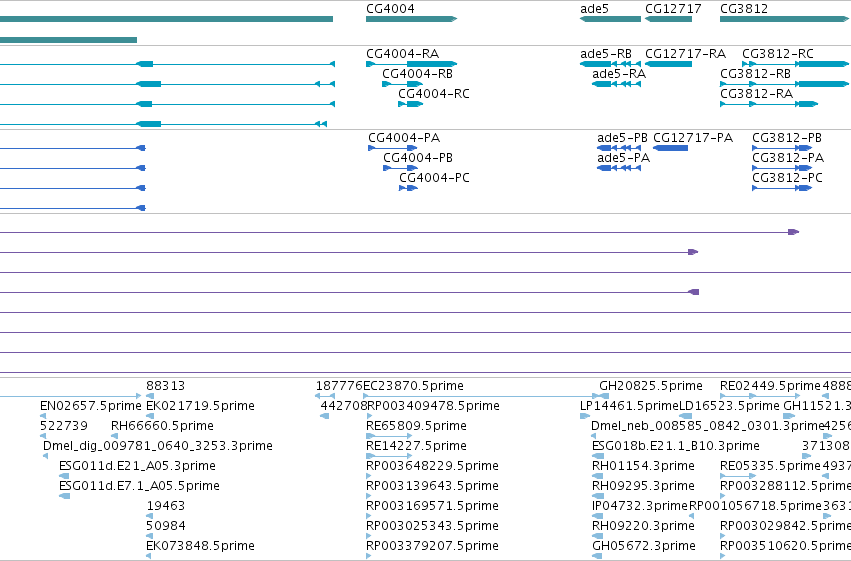Viewport: 851px width, 561px height.
Task: Select feature 88313 label
Action: [166, 386]
